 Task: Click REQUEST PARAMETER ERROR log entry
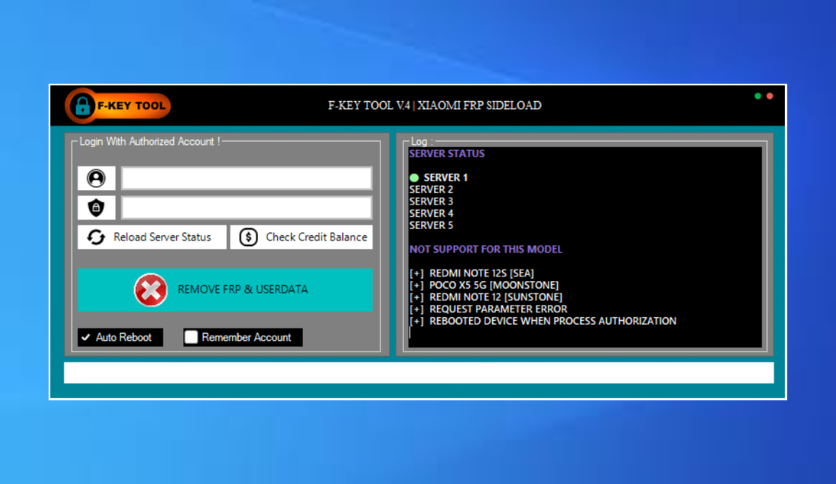(x=488, y=309)
